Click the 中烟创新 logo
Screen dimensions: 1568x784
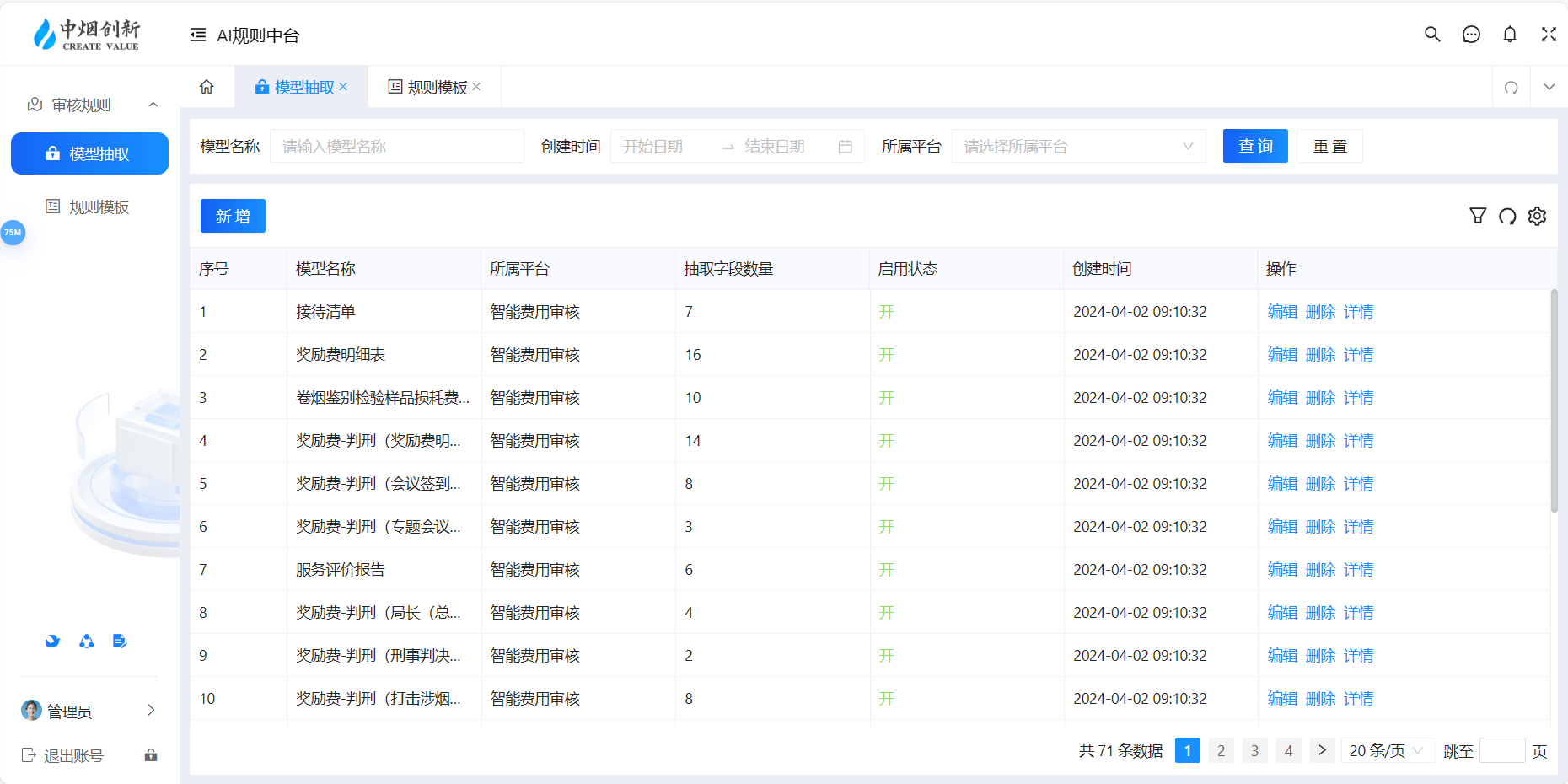[86, 35]
